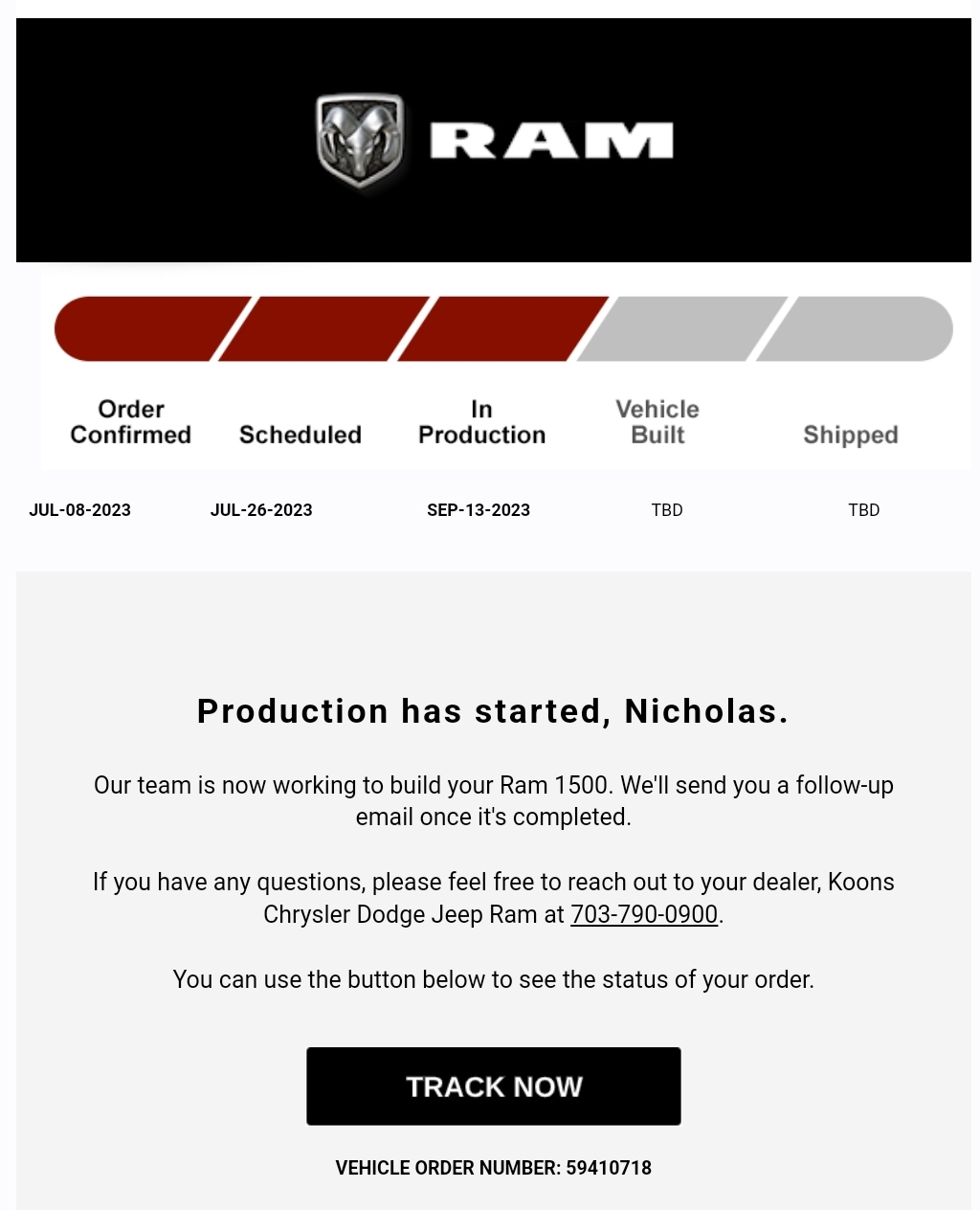
Task: Select the Scheduled red progress segment
Action: (x=324, y=328)
